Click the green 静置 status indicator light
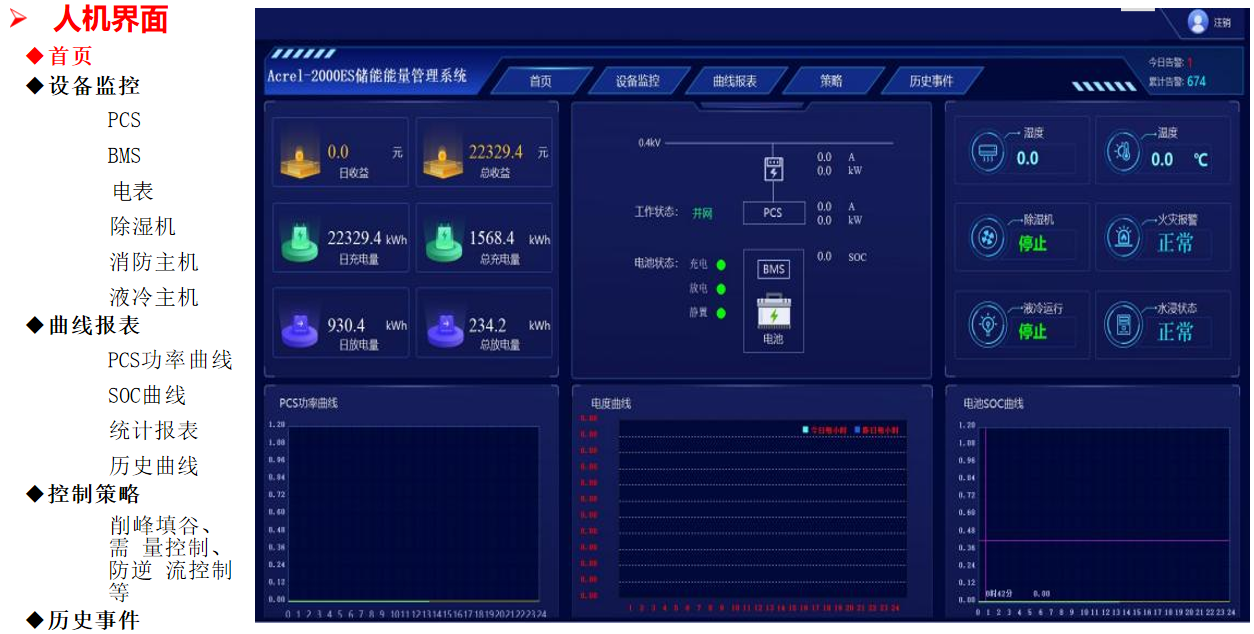The image size is (1254, 634). pos(720,313)
